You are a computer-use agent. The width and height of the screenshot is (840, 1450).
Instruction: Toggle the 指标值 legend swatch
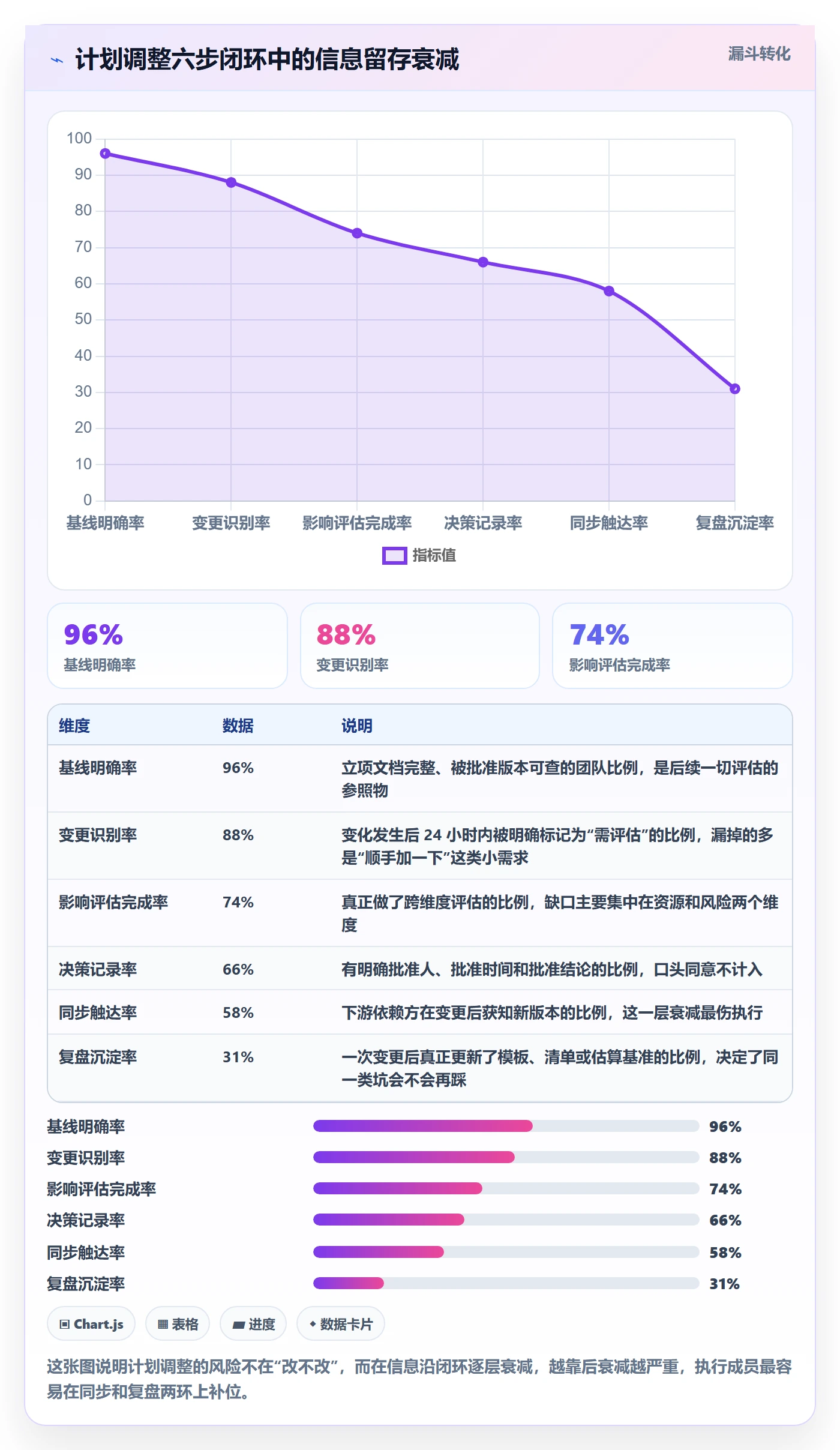(x=395, y=556)
